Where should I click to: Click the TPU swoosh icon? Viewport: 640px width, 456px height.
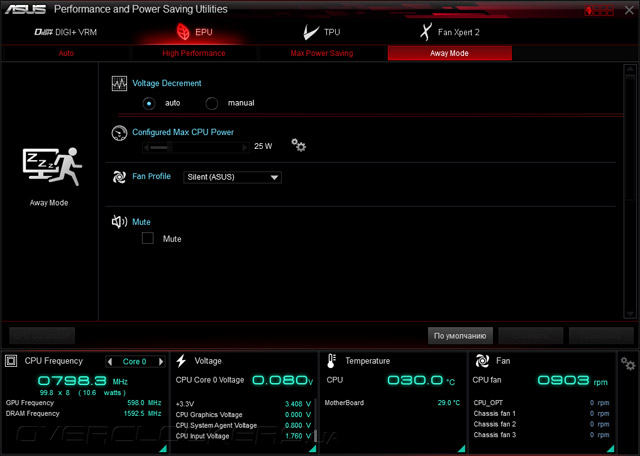point(311,32)
